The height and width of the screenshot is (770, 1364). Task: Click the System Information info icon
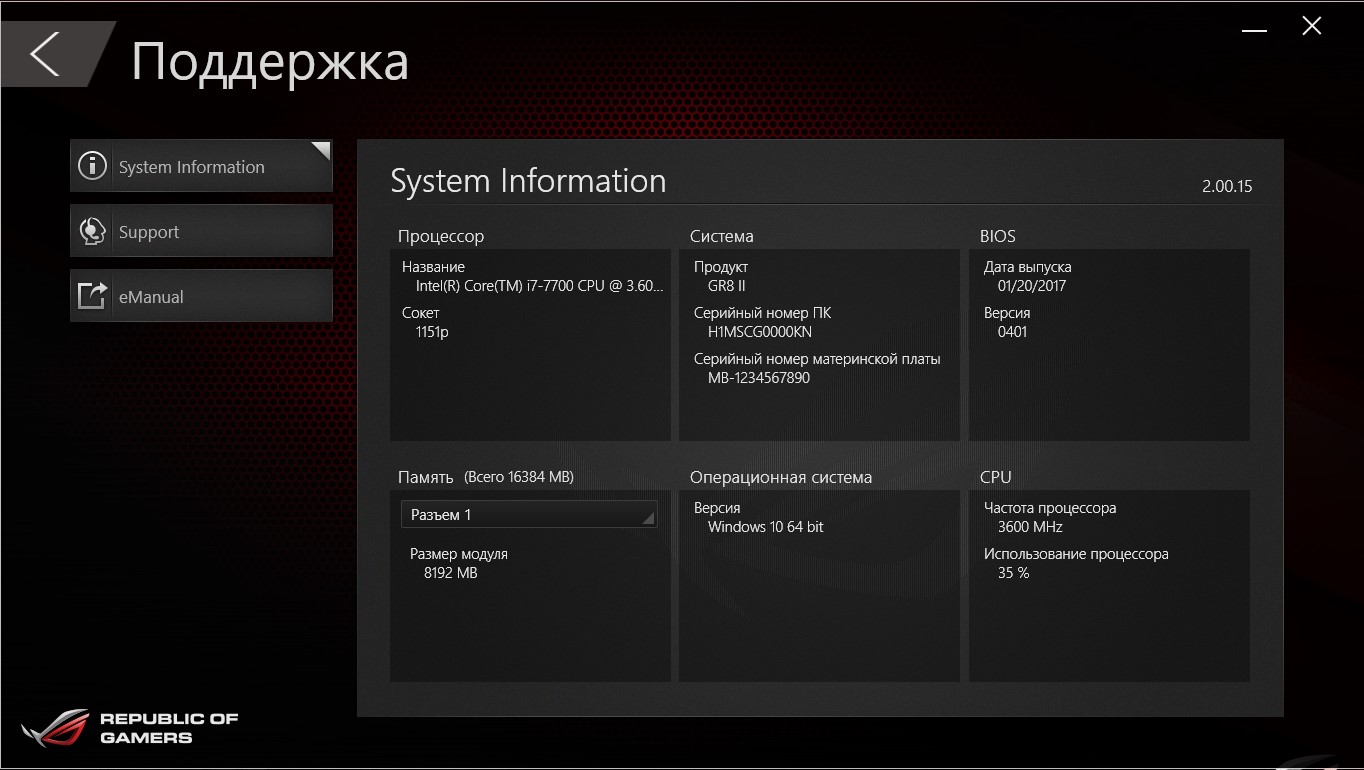tap(93, 166)
